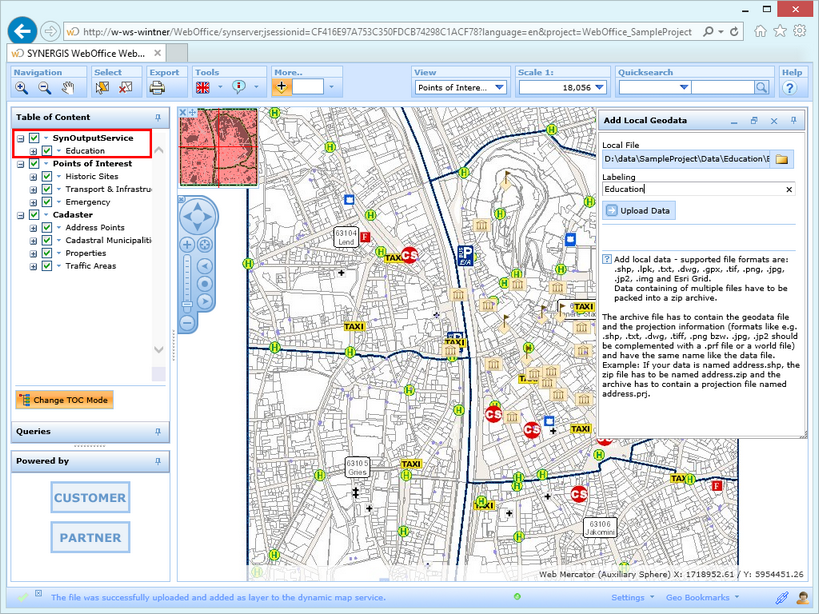Collapse the SynOutputService tree node
The image size is (819, 614).
click(x=19, y=138)
